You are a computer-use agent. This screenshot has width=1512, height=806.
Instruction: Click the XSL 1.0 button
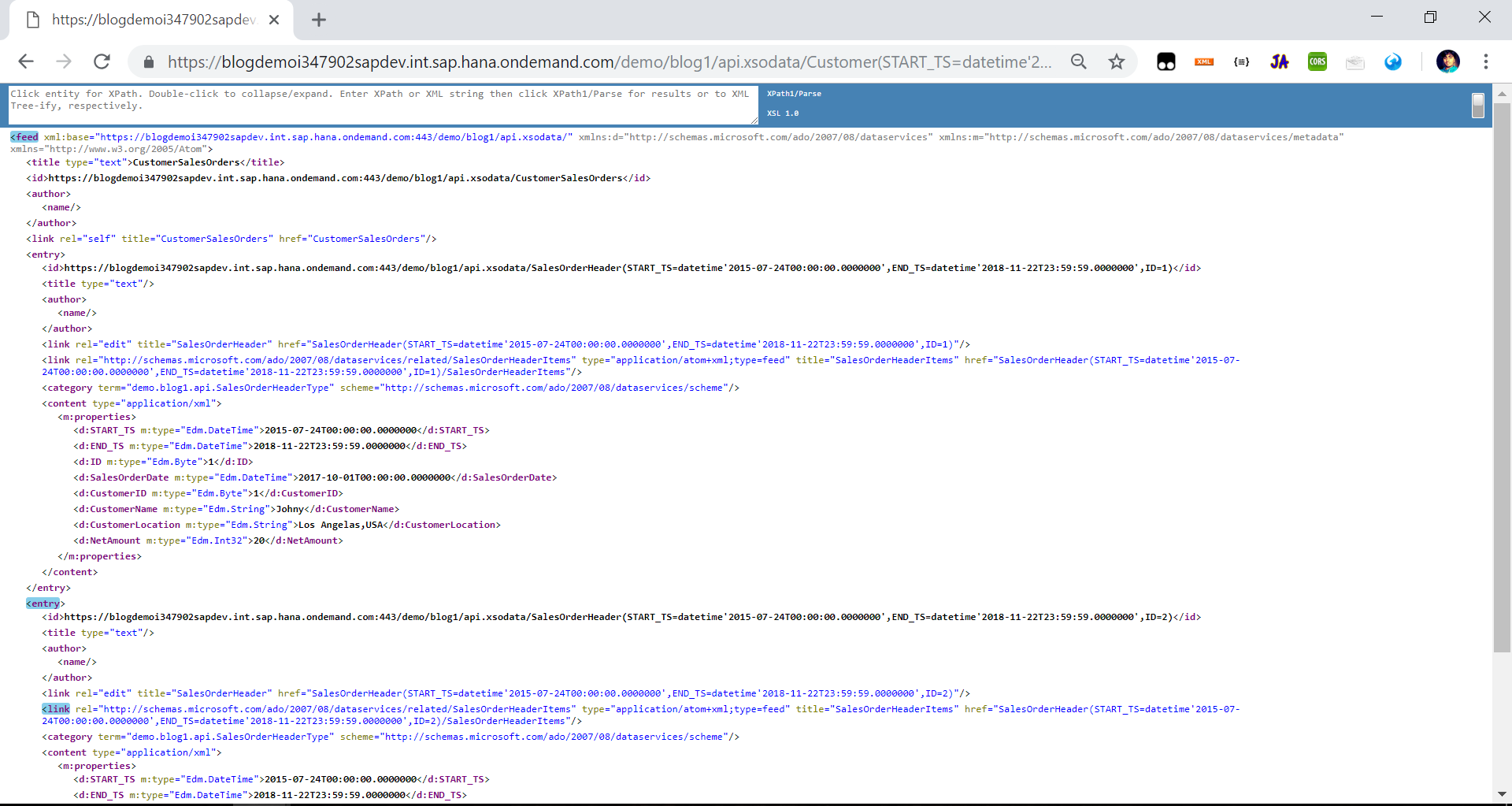(x=783, y=113)
